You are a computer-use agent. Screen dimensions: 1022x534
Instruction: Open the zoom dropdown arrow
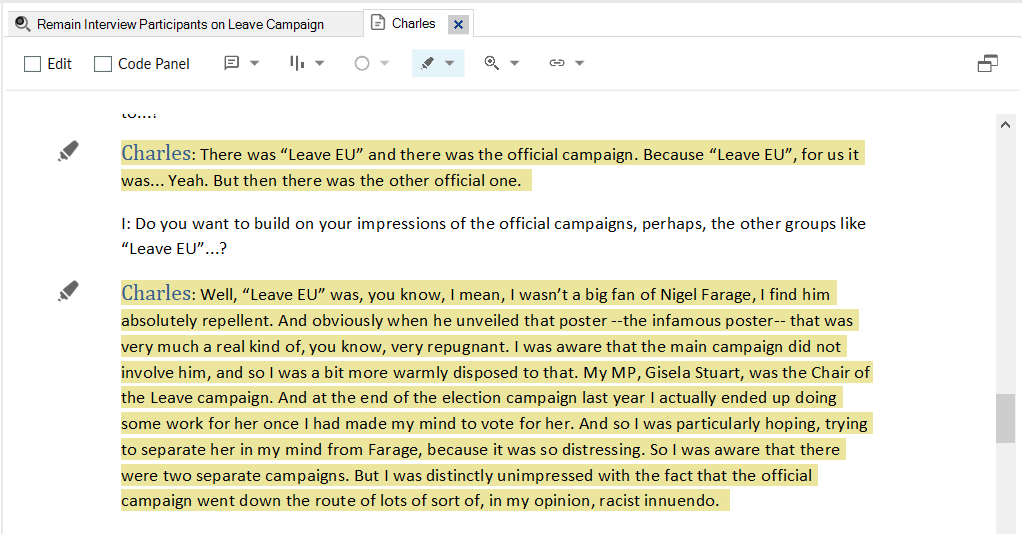(x=515, y=63)
